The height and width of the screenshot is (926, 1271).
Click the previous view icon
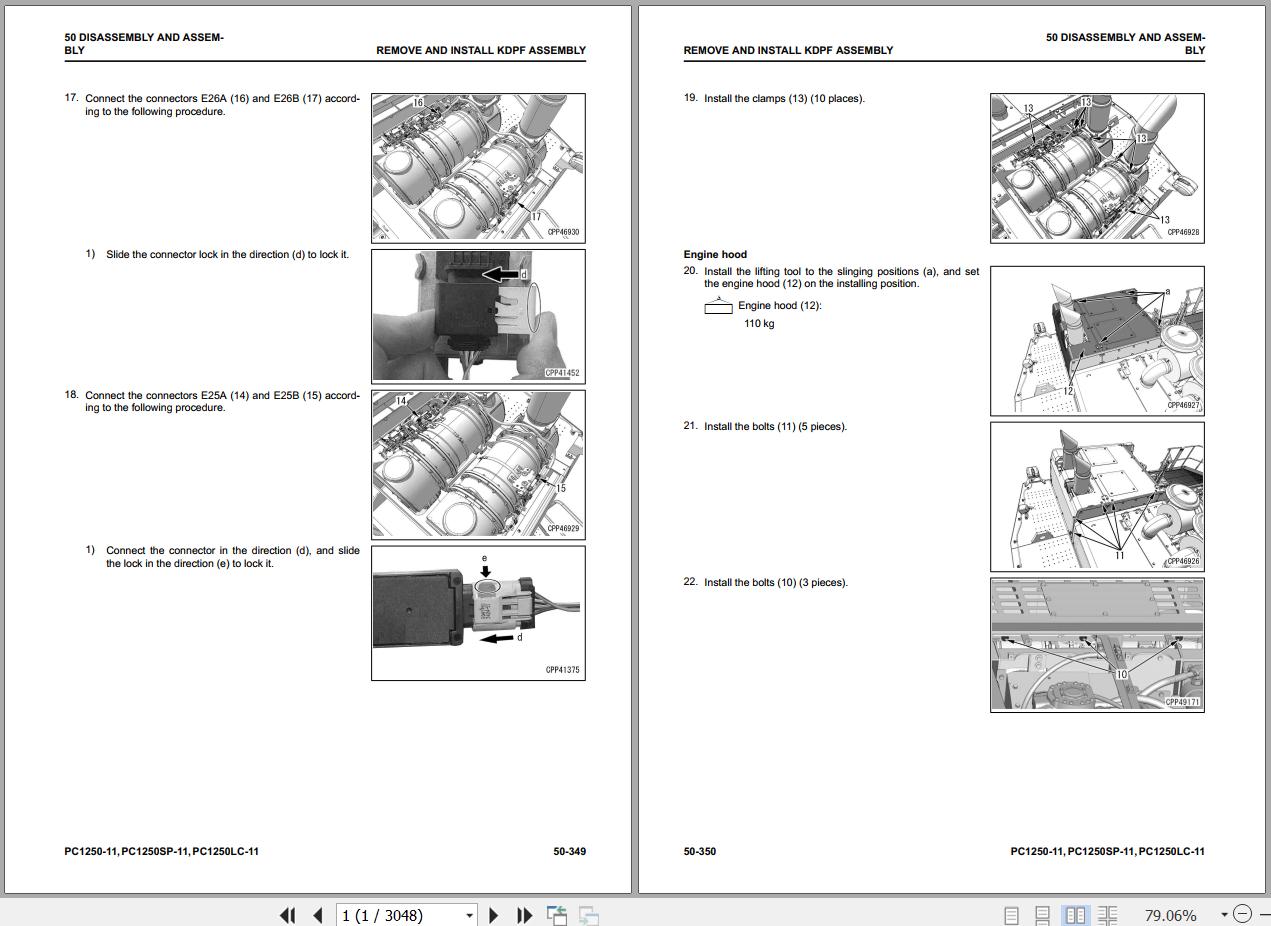[x=557, y=914]
